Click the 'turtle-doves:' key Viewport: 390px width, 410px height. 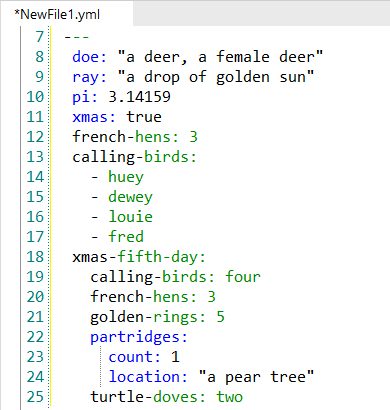pyautogui.click(x=148, y=397)
